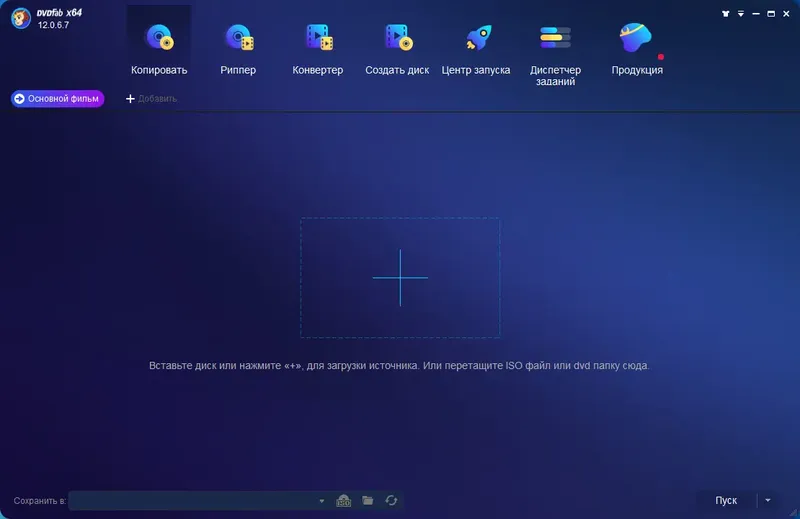Open Диспетчер заданий task queue

pyautogui.click(x=555, y=54)
